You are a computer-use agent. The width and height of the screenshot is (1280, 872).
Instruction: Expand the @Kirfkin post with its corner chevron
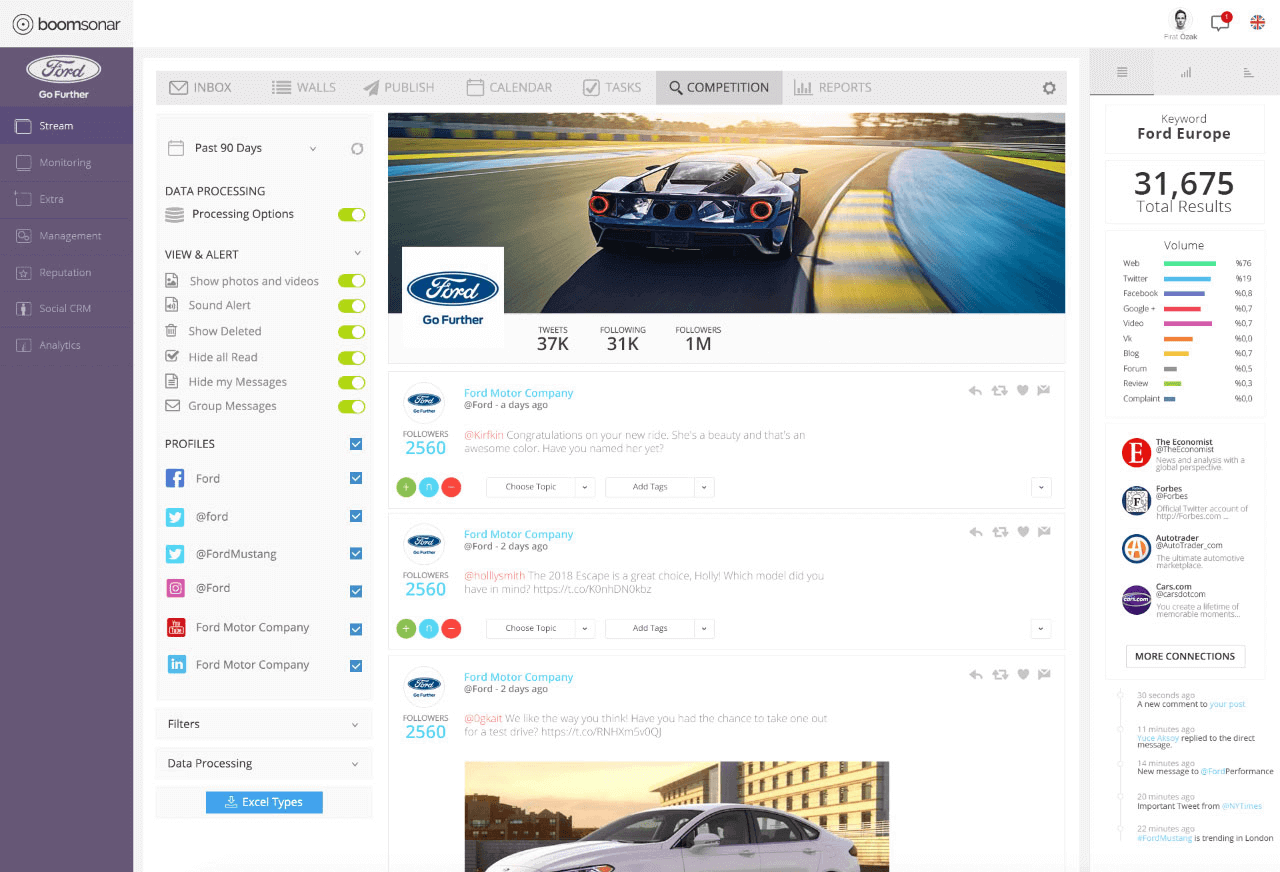pyautogui.click(x=1041, y=487)
